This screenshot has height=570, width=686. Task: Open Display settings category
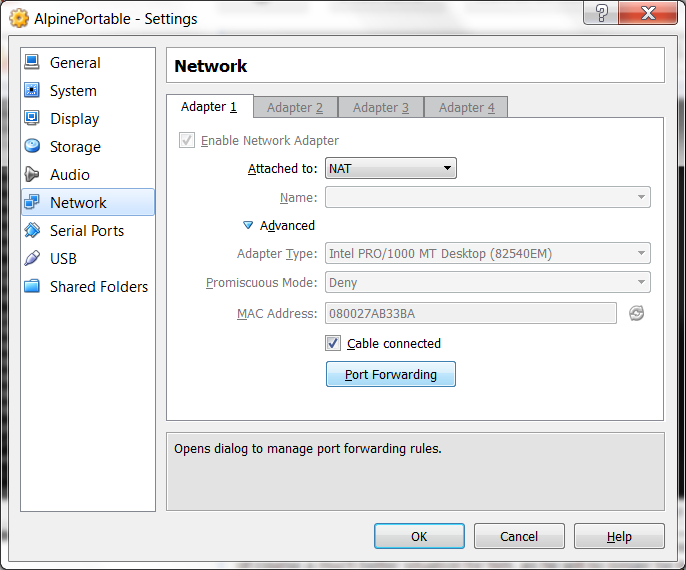(88, 119)
